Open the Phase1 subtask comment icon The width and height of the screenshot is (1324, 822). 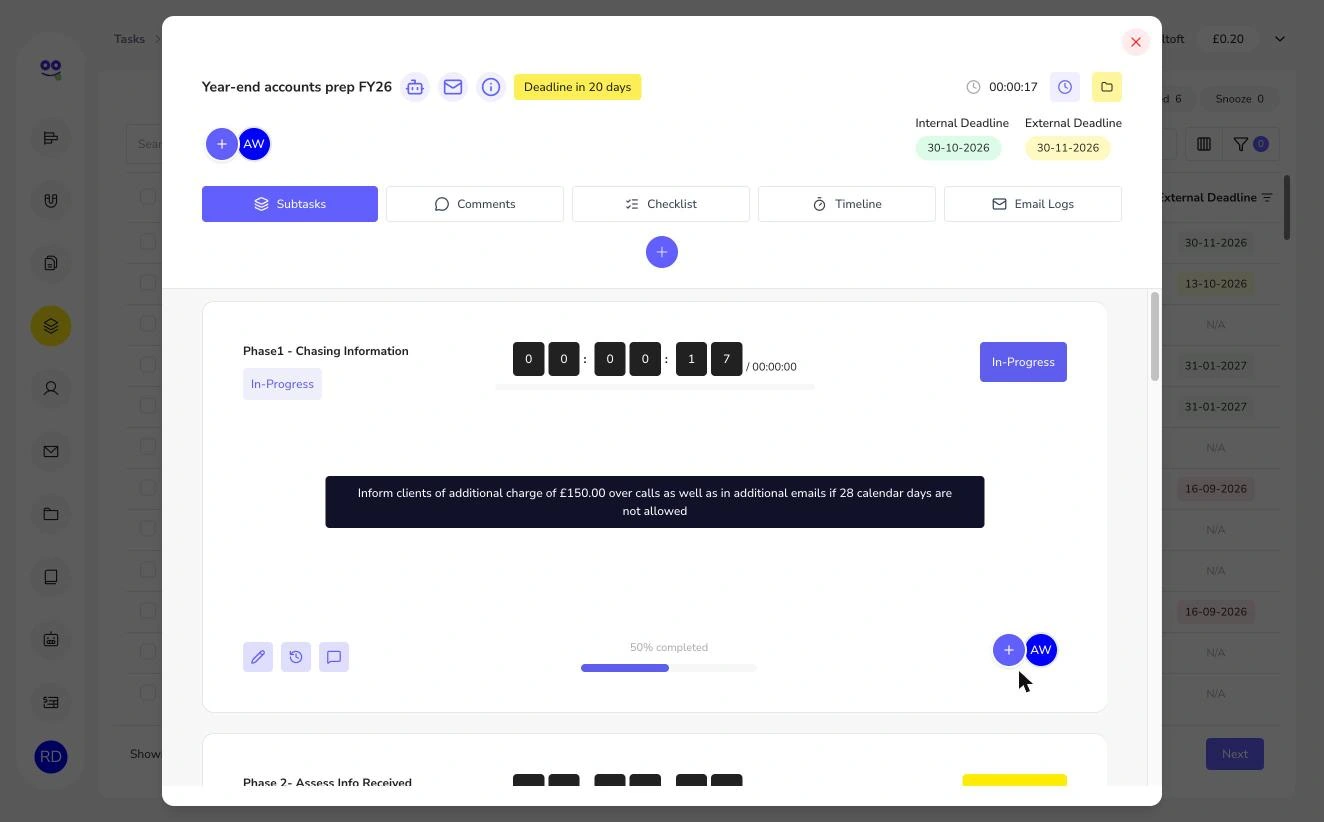click(x=334, y=657)
